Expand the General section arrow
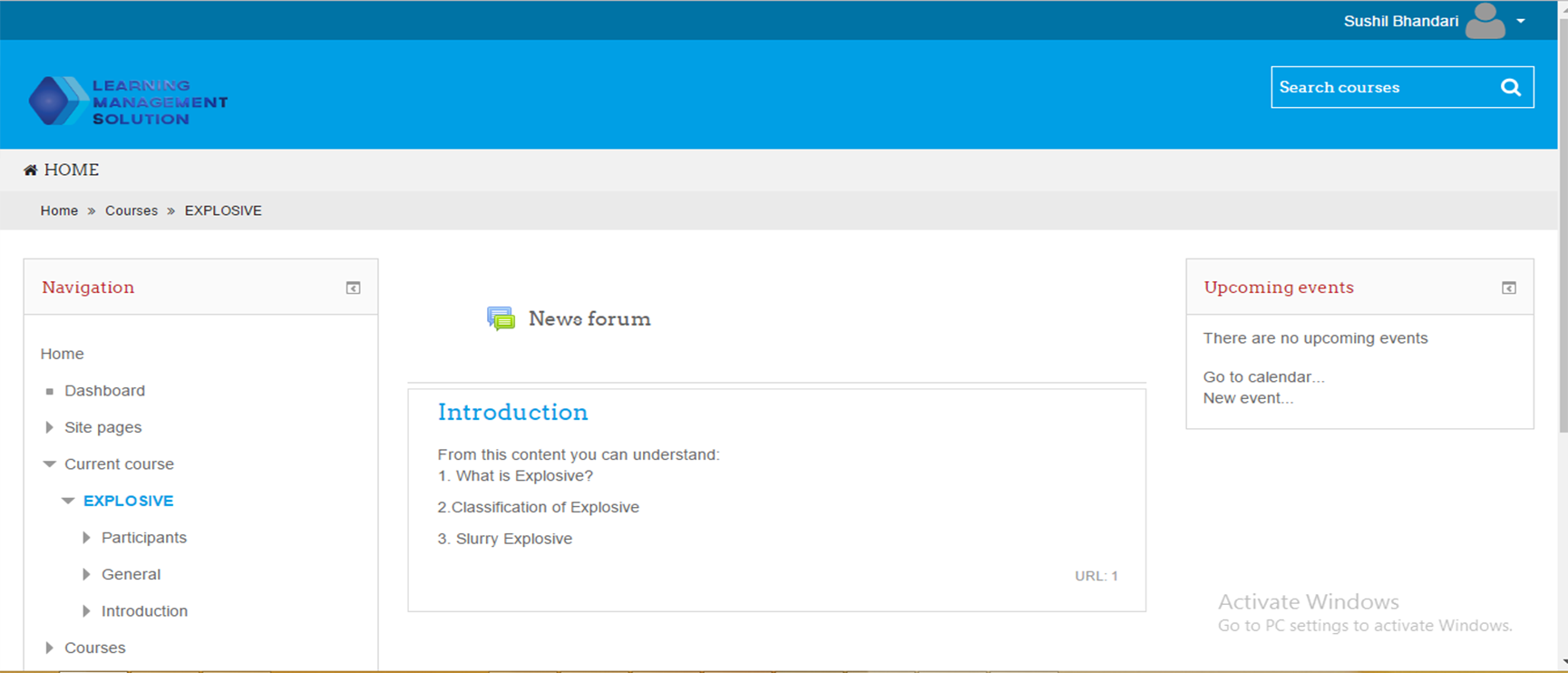 pos(87,574)
